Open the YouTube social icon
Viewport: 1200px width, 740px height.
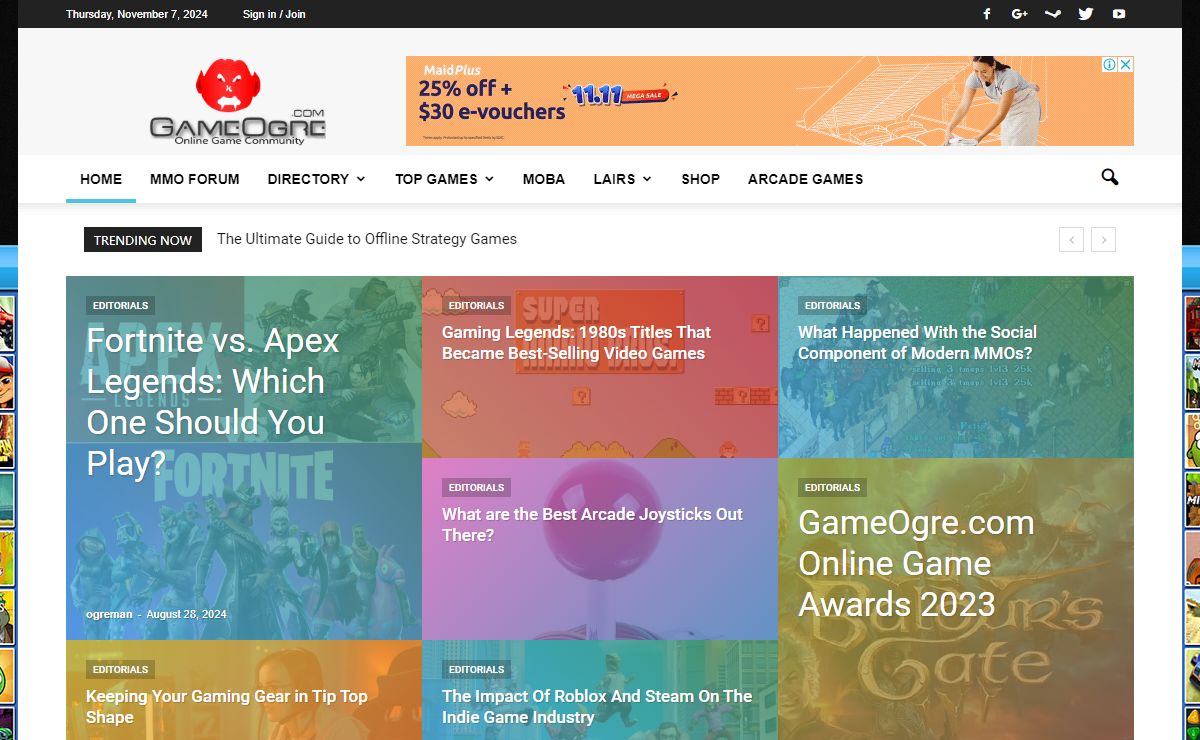[x=1119, y=14]
